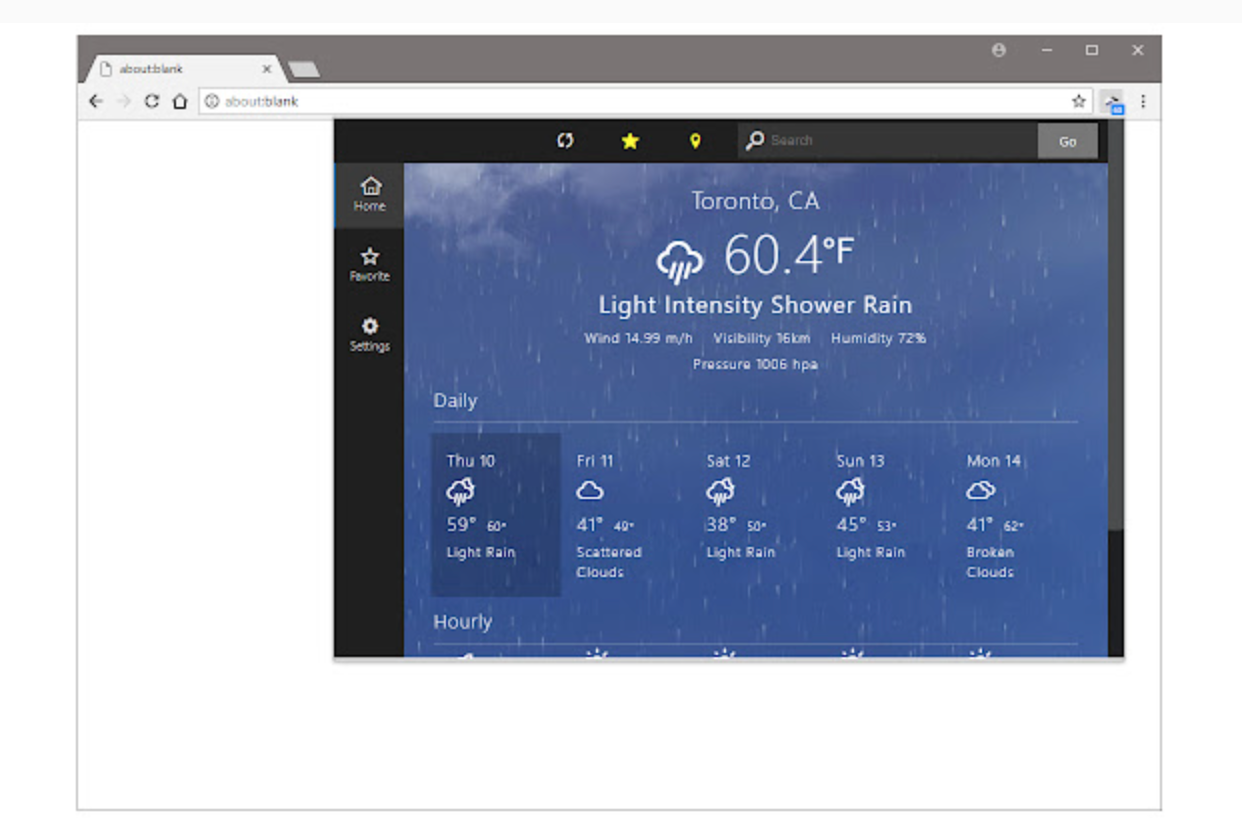Open the Home sidebar item
Image resolution: width=1242 pixels, height=818 pixels.
(370, 194)
